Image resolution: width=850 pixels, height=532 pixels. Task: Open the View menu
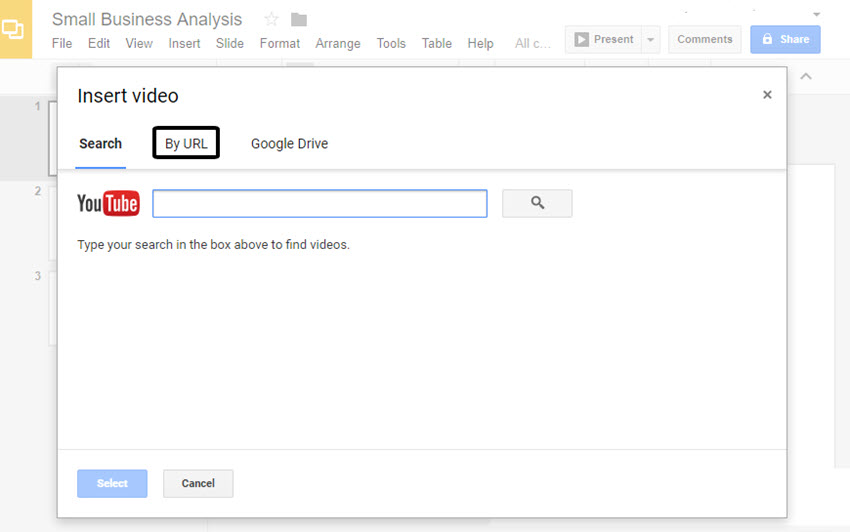(139, 43)
